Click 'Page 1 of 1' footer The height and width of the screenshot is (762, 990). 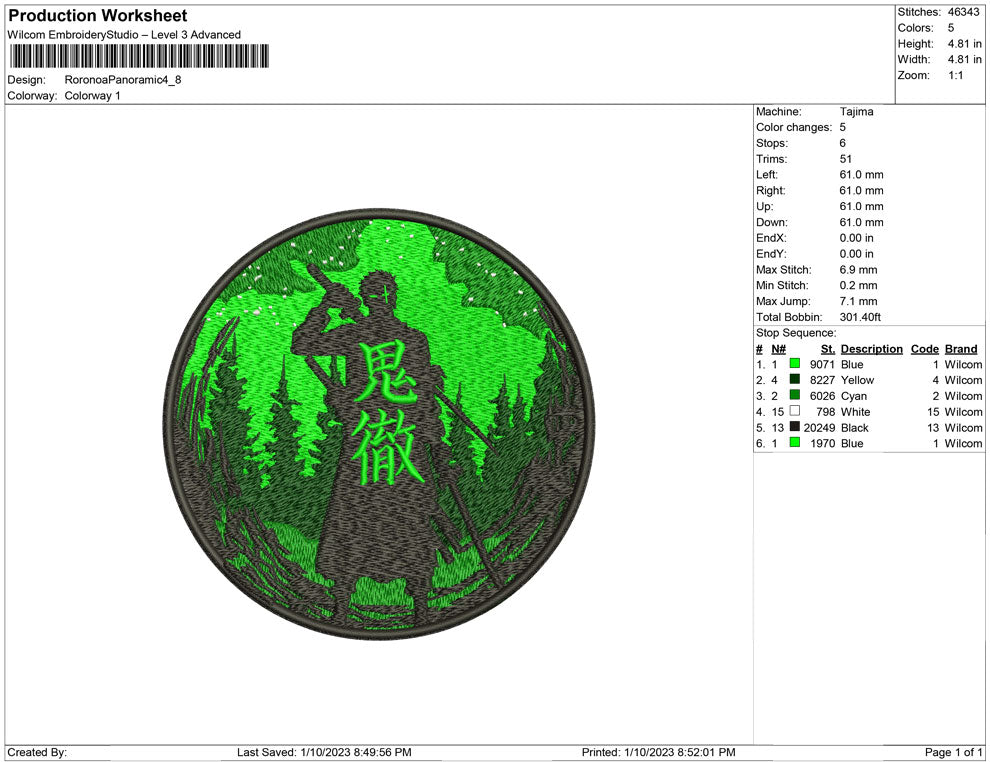click(953, 752)
